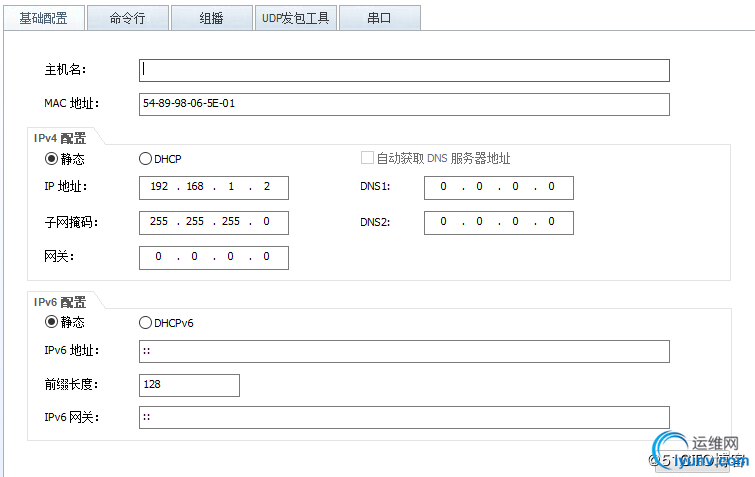Image resolution: width=755 pixels, height=477 pixels.
Task: Click the IPv4 配置 group title
Action: click(x=60, y=138)
